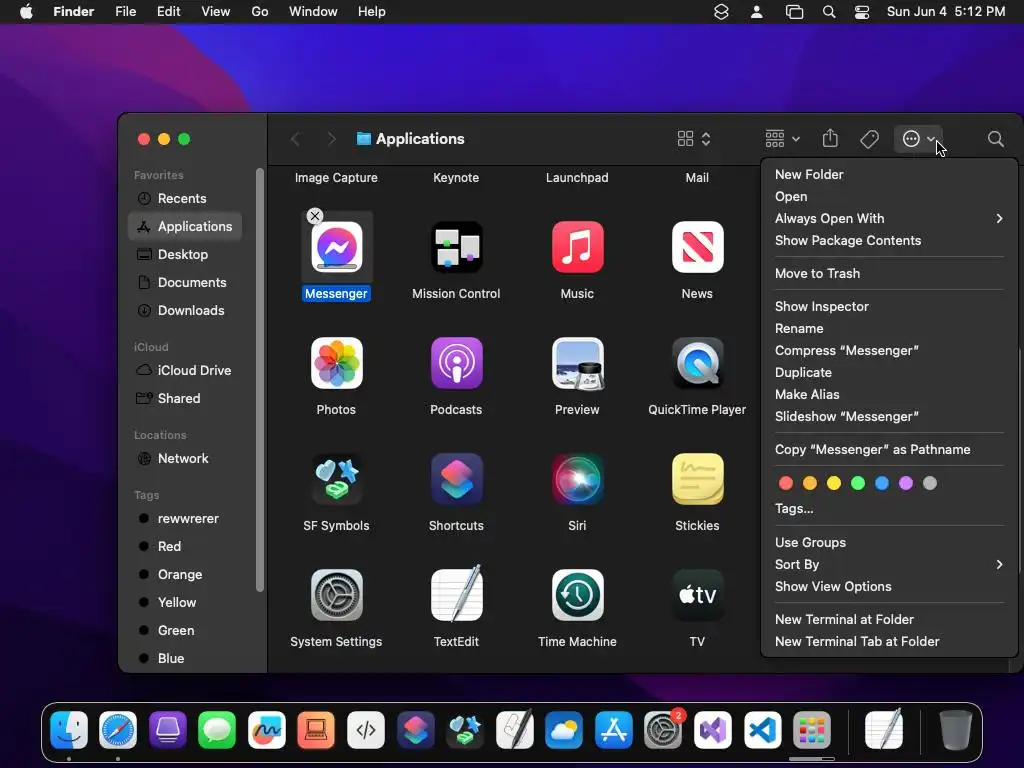This screenshot has height=768, width=1024.
Task: Select the Shortcuts app icon in Finder
Action: click(456, 479)
